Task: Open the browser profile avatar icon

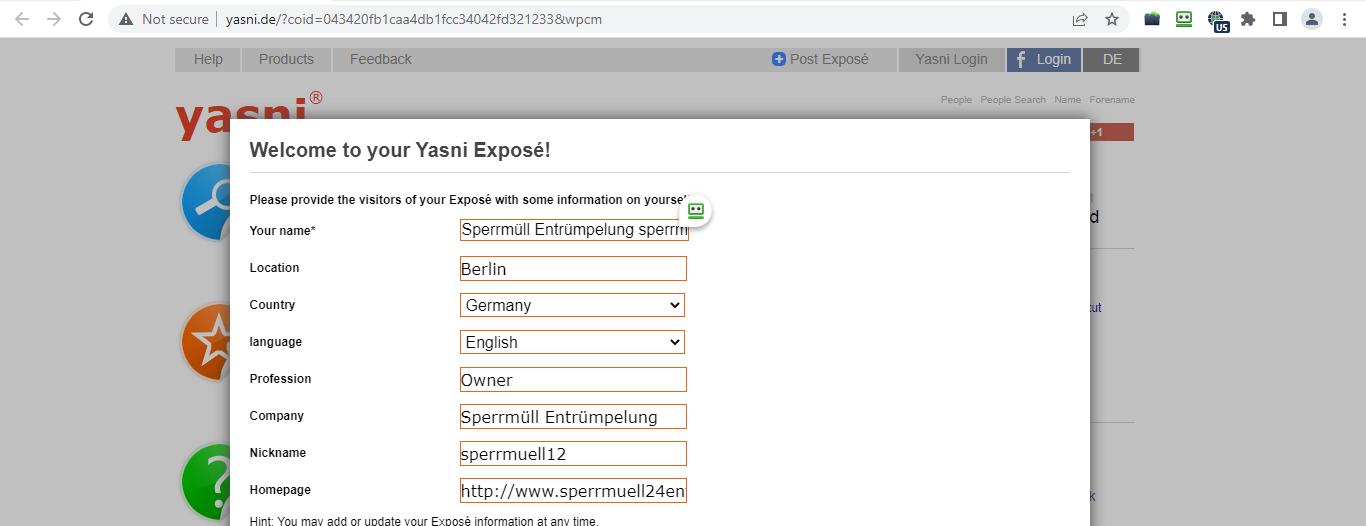Action: click(1311, 19)
